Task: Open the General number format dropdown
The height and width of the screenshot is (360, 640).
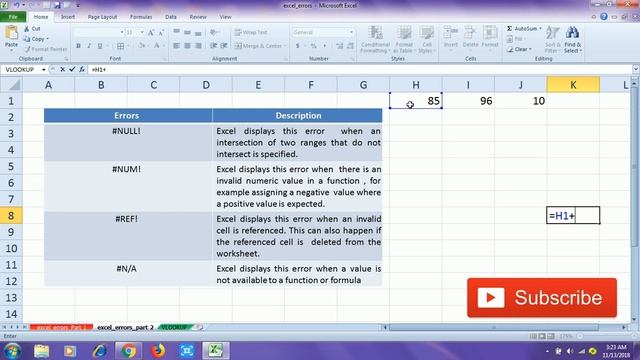Action: [x=351, y=32]
